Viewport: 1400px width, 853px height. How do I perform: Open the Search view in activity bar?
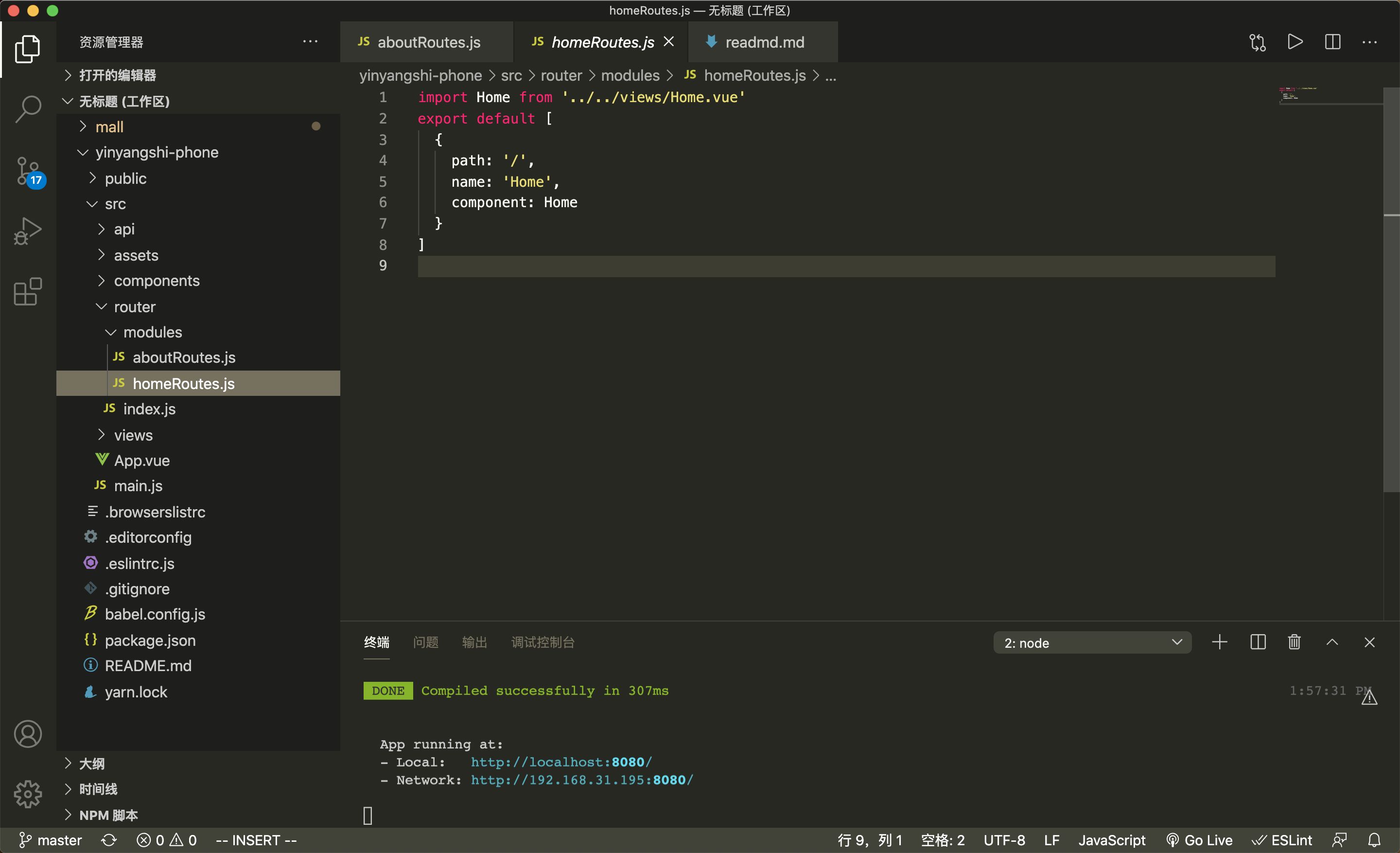point(27,109)
